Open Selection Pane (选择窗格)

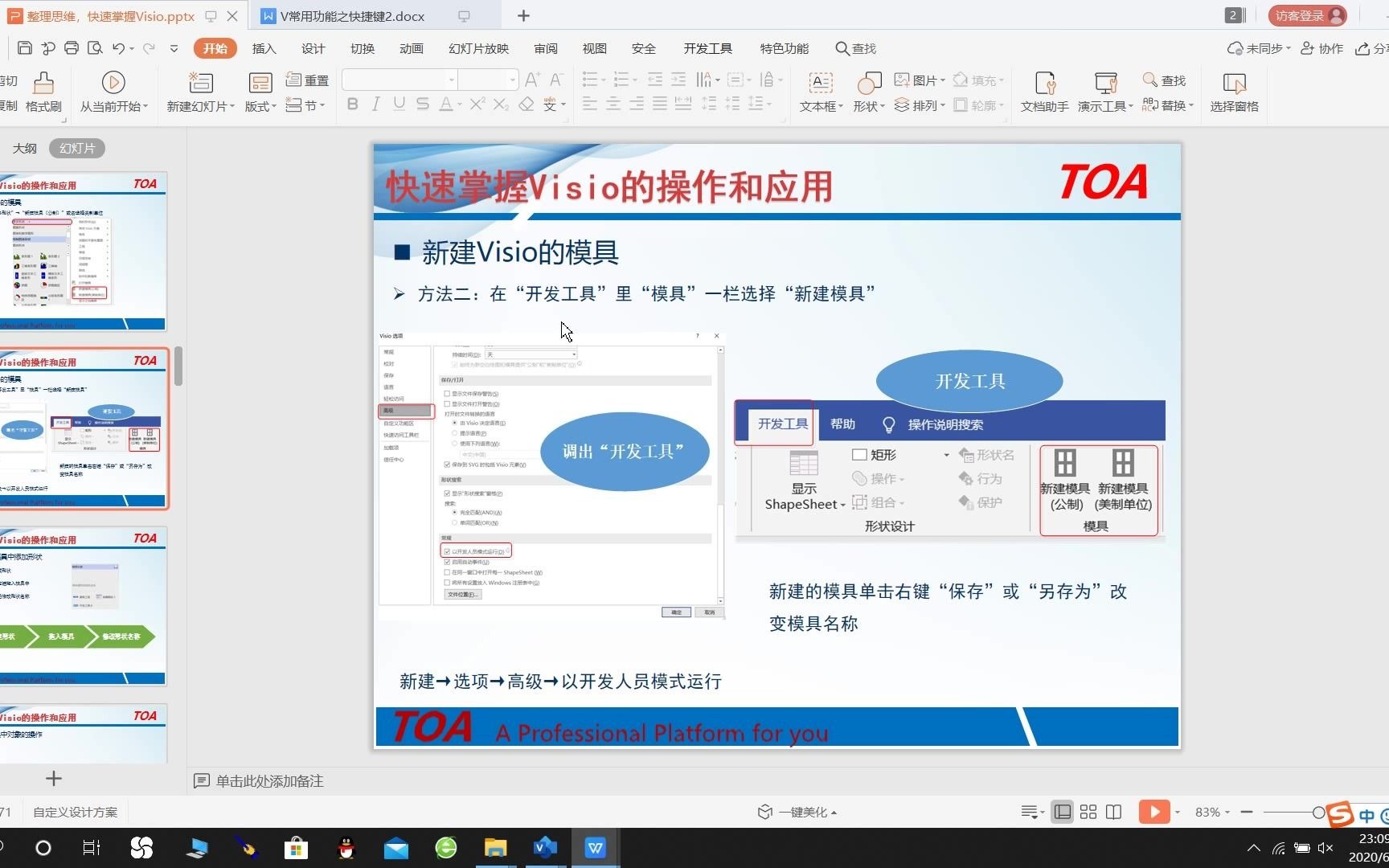(x=1234, y=92)
